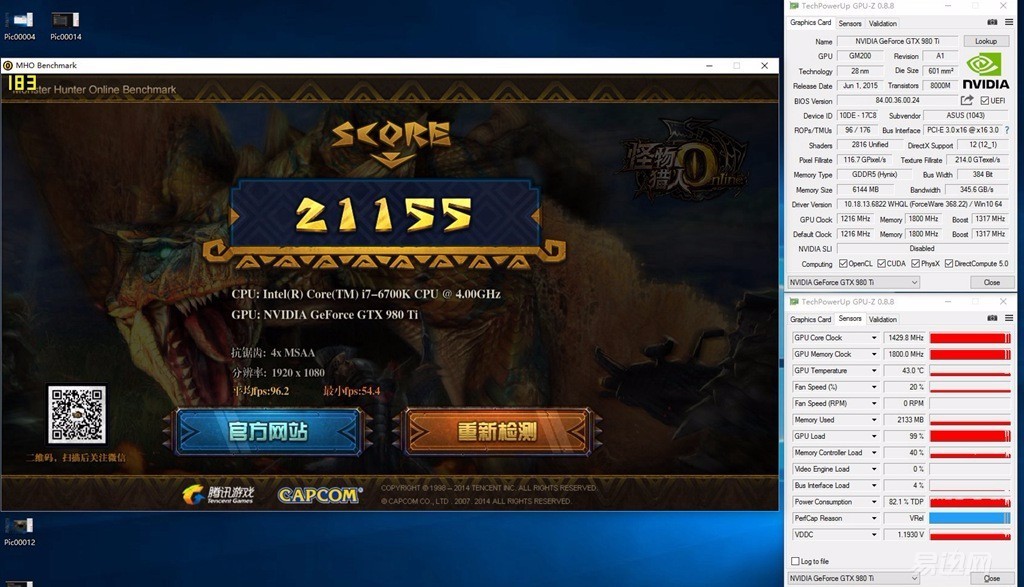Expand the Memory Used sensor dropdown

[x=874, y=420]
